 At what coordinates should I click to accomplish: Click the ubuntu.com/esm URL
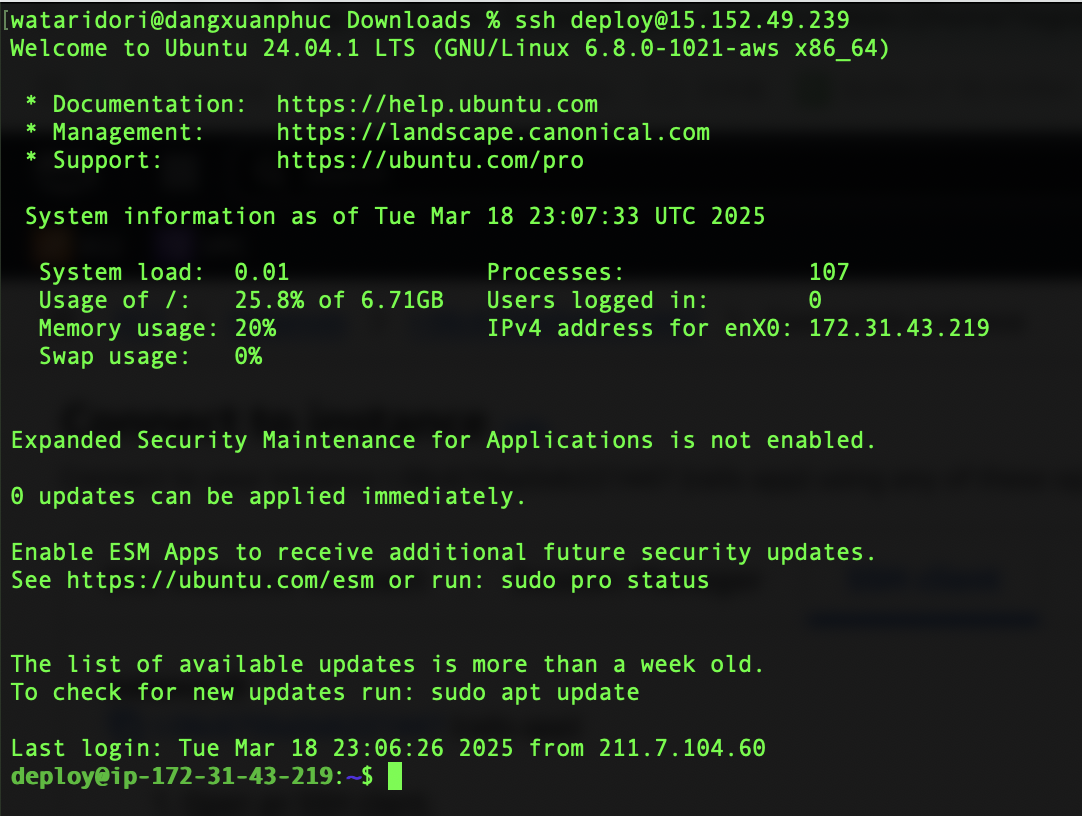(220, 580)
